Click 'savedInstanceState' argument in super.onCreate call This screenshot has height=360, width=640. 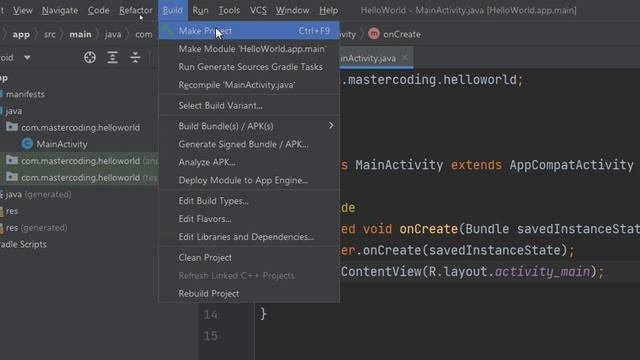[x=495, y=250]
